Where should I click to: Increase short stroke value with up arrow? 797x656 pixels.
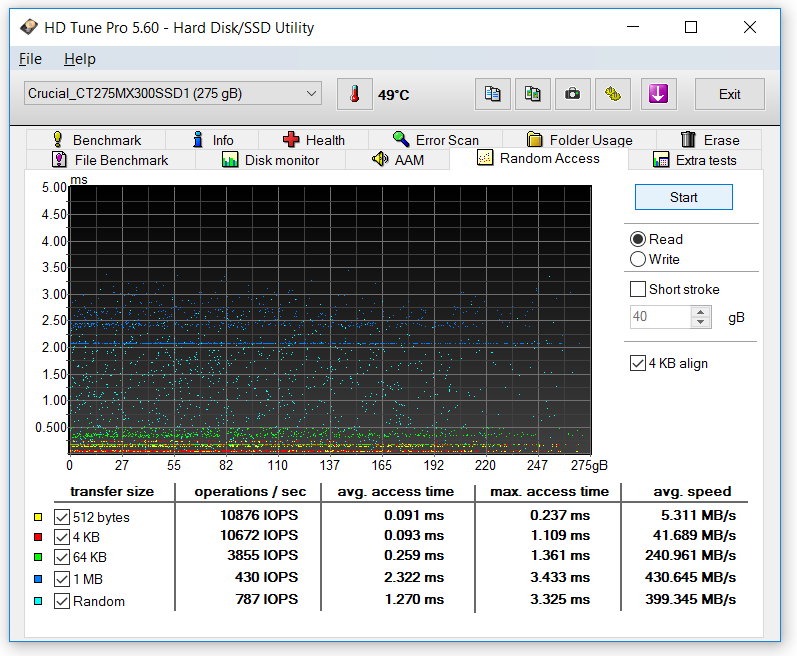[x=700, y=312]
